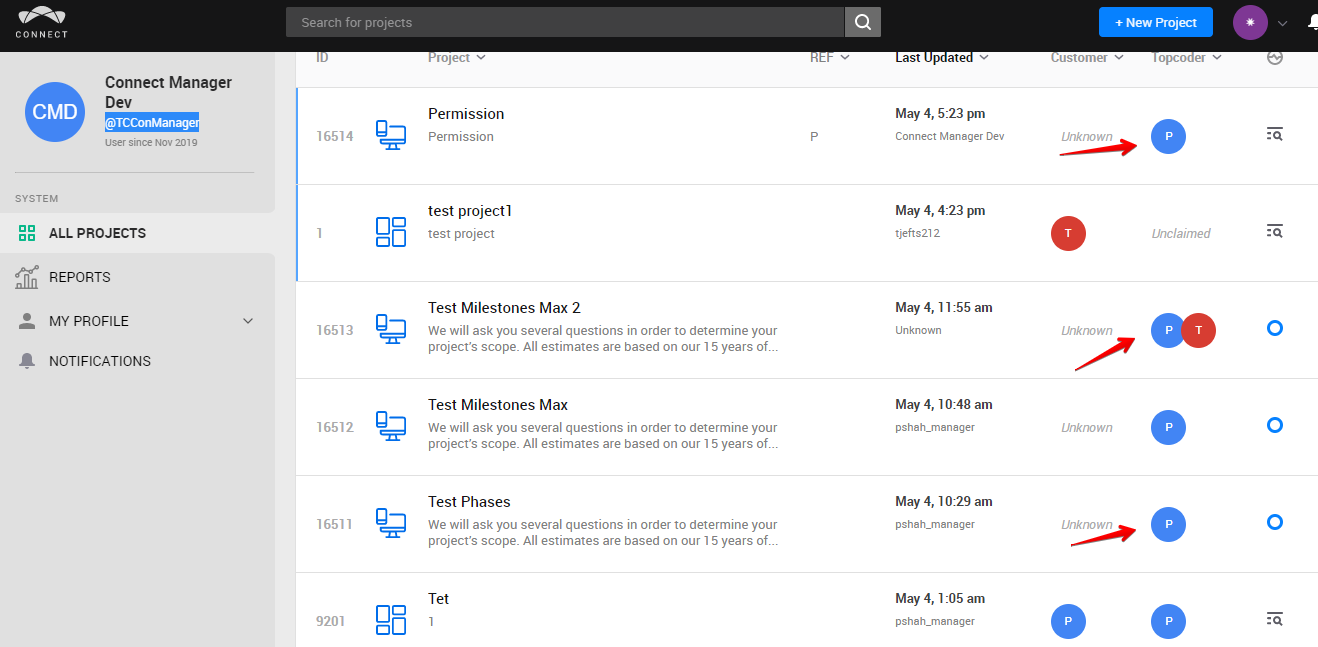Open the Customer filter dropdown

[x=1087, y=57]
